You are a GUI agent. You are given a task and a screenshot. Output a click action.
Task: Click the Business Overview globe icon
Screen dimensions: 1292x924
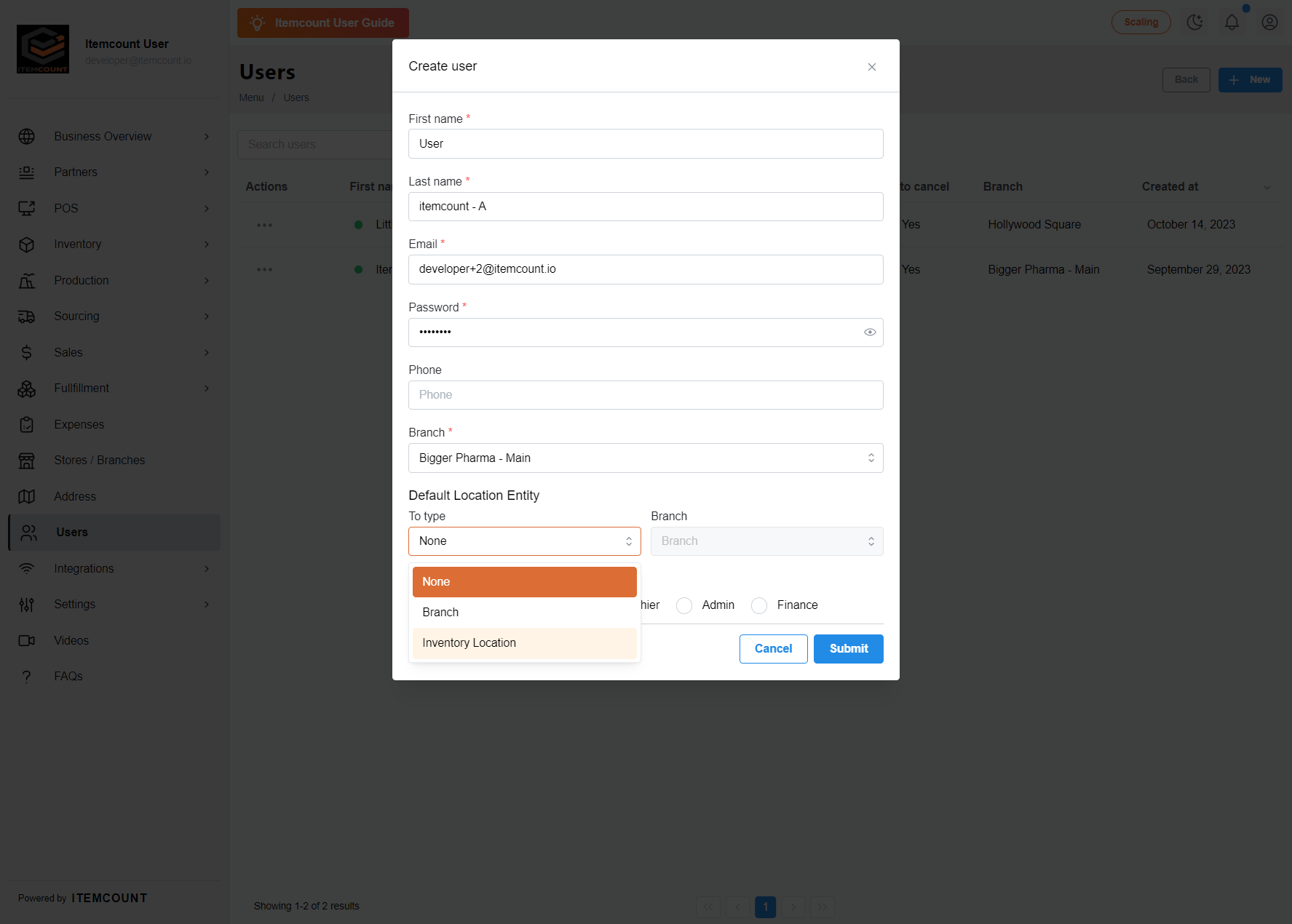point(27,137)
